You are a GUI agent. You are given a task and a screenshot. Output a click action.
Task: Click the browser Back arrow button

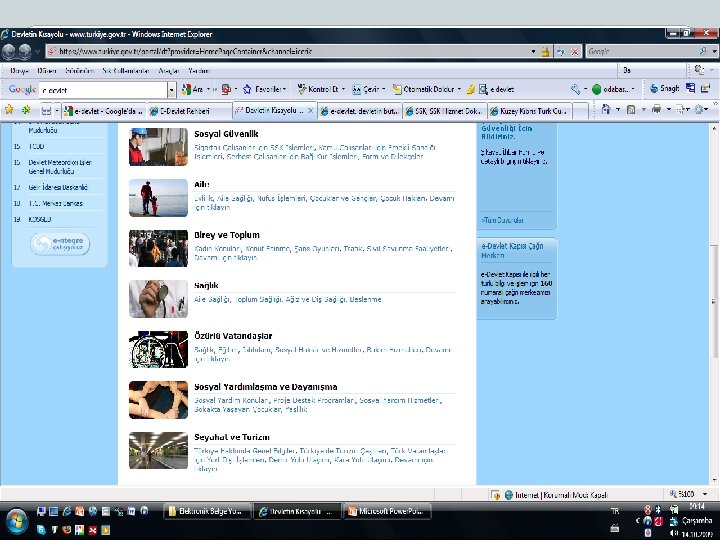click(9, 51)
